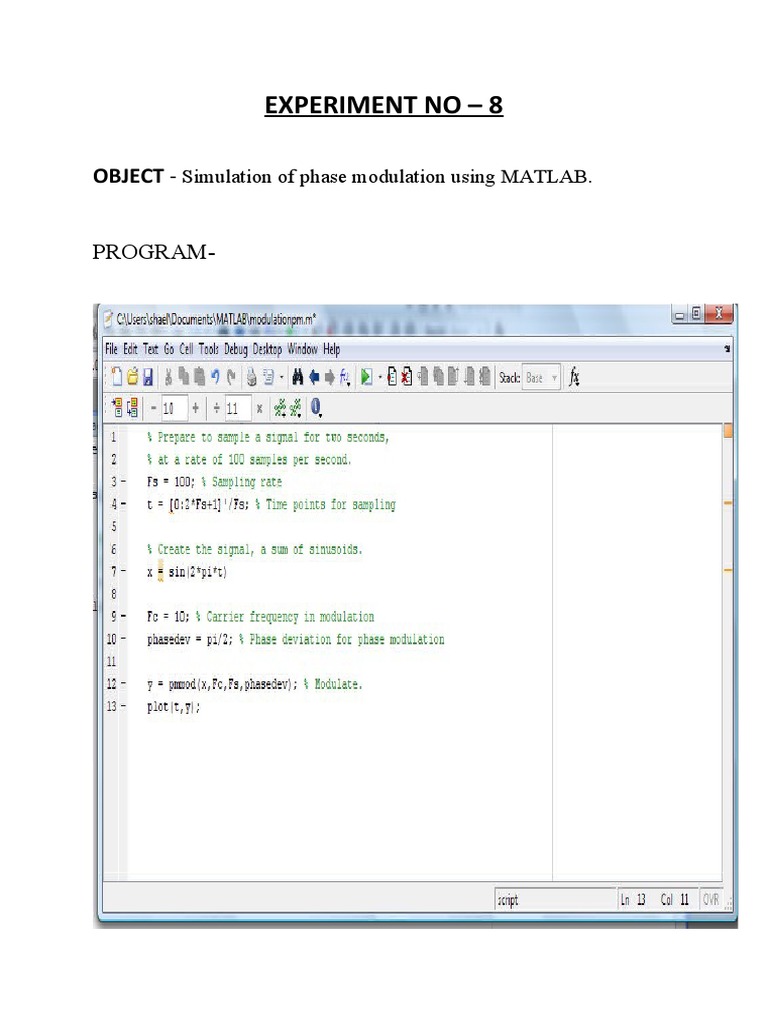
Task: Run the script with the green play icon
Action: (366, 377)
